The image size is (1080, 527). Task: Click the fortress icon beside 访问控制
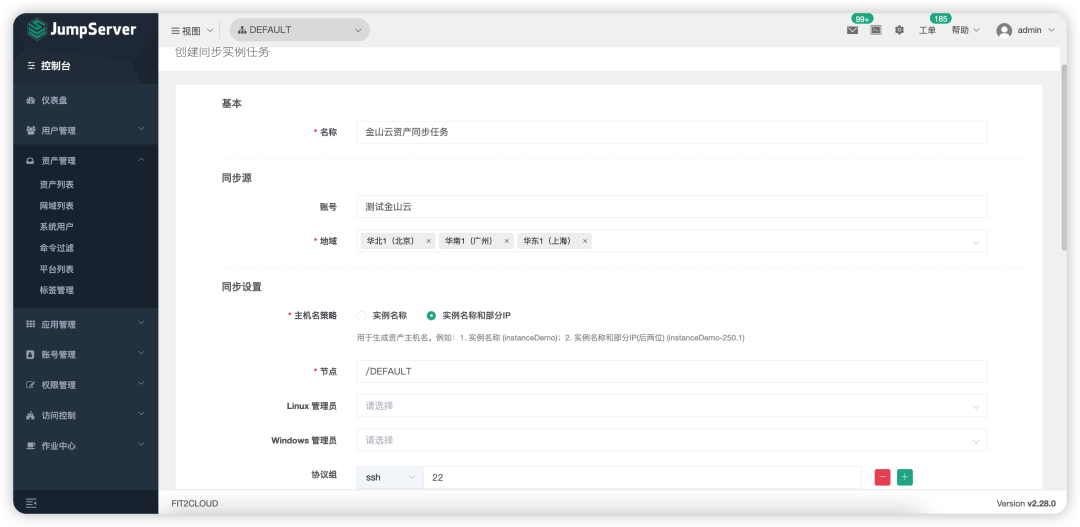coord(30,416)
